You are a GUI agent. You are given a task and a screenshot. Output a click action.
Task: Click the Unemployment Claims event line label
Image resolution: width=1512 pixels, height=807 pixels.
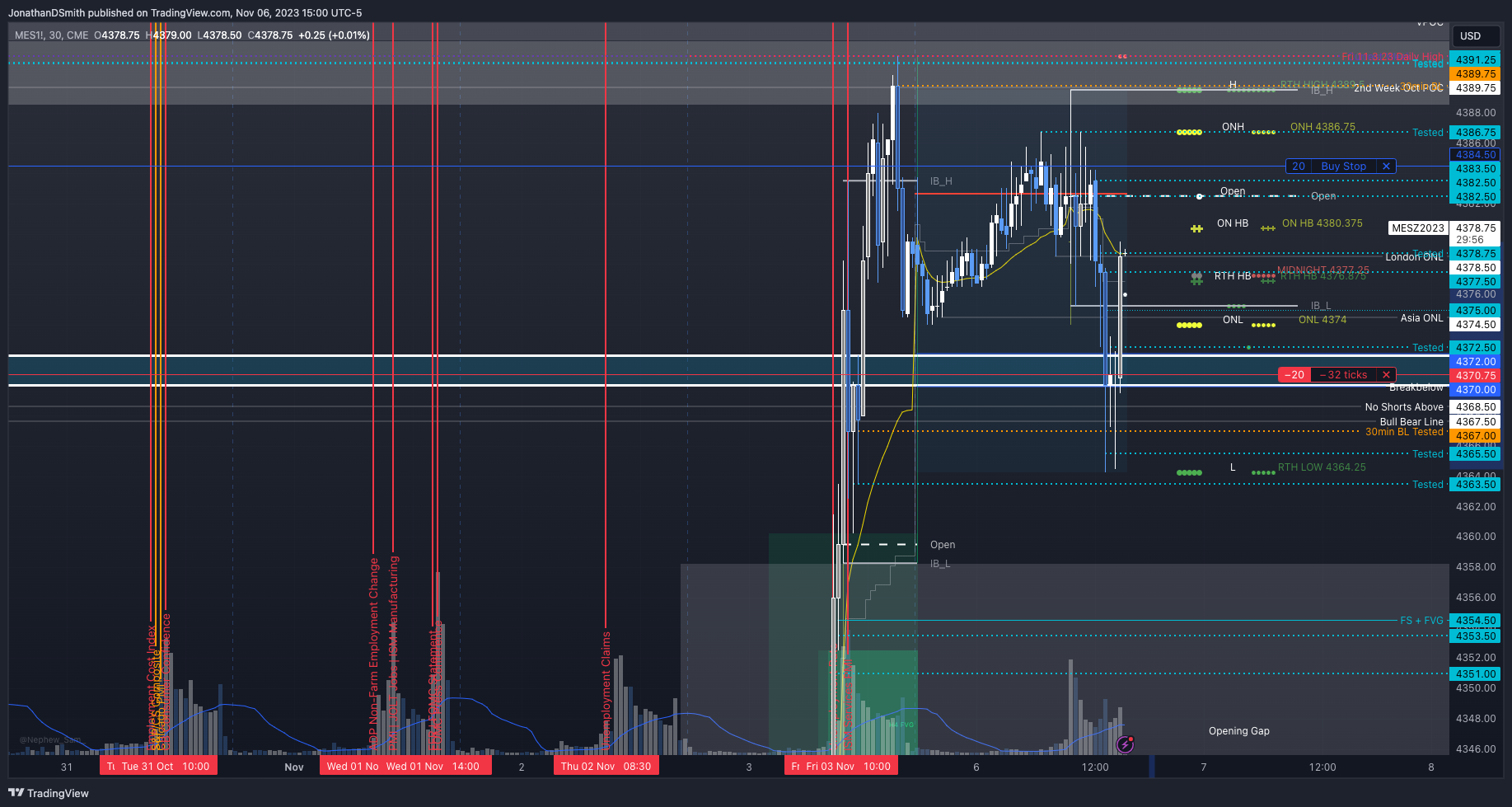click(x=606, y=691)
